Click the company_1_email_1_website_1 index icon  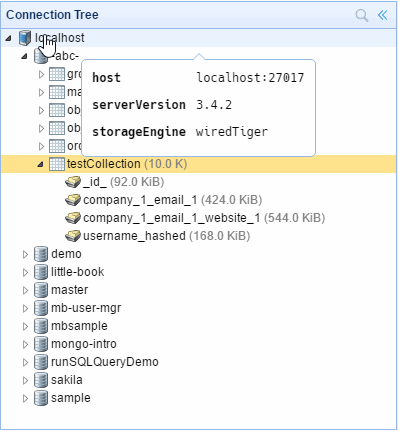73,218
